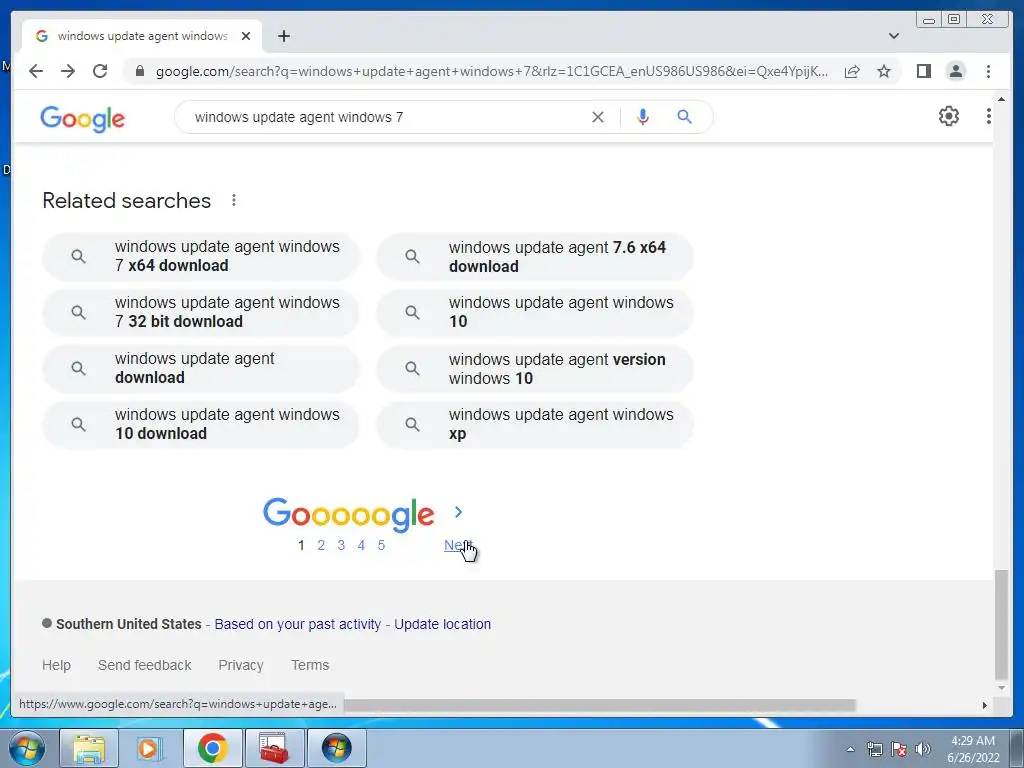Go to results page 2
Viewport: 1024px width, 768px height.
[321, 545]
